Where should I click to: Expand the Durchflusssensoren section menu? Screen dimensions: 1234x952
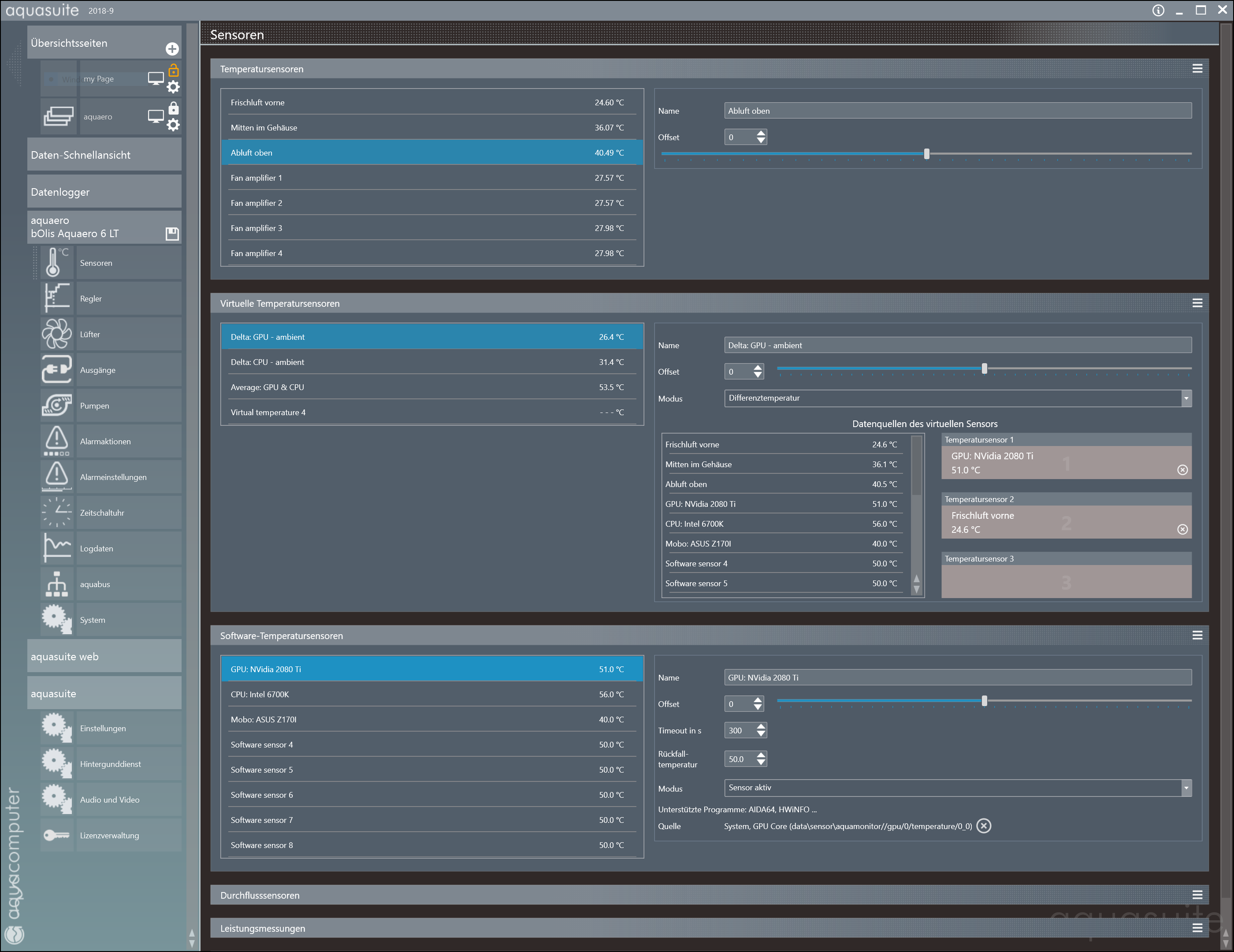1197,895
